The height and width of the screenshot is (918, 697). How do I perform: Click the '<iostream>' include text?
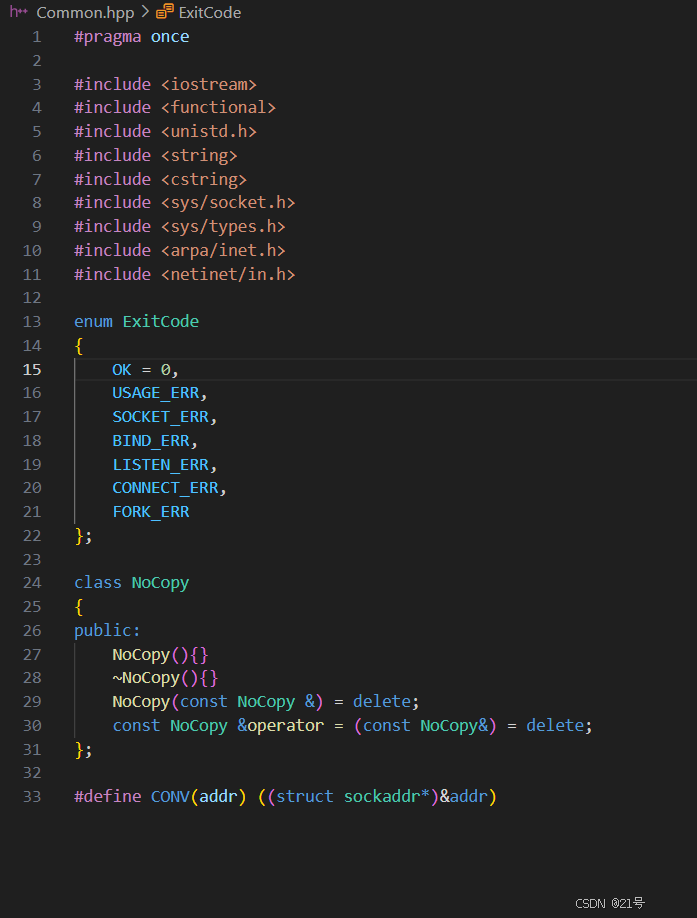[x=209, y=84]
